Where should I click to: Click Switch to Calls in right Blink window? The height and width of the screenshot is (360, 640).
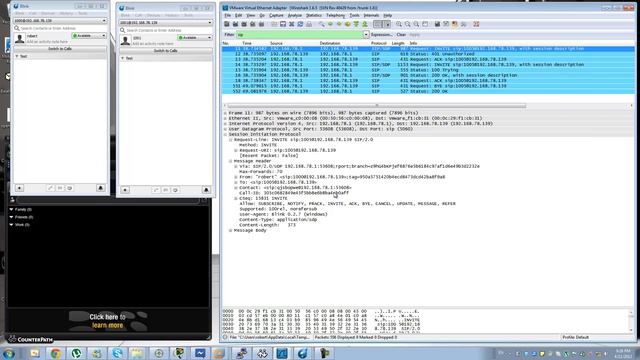point(165,51)
